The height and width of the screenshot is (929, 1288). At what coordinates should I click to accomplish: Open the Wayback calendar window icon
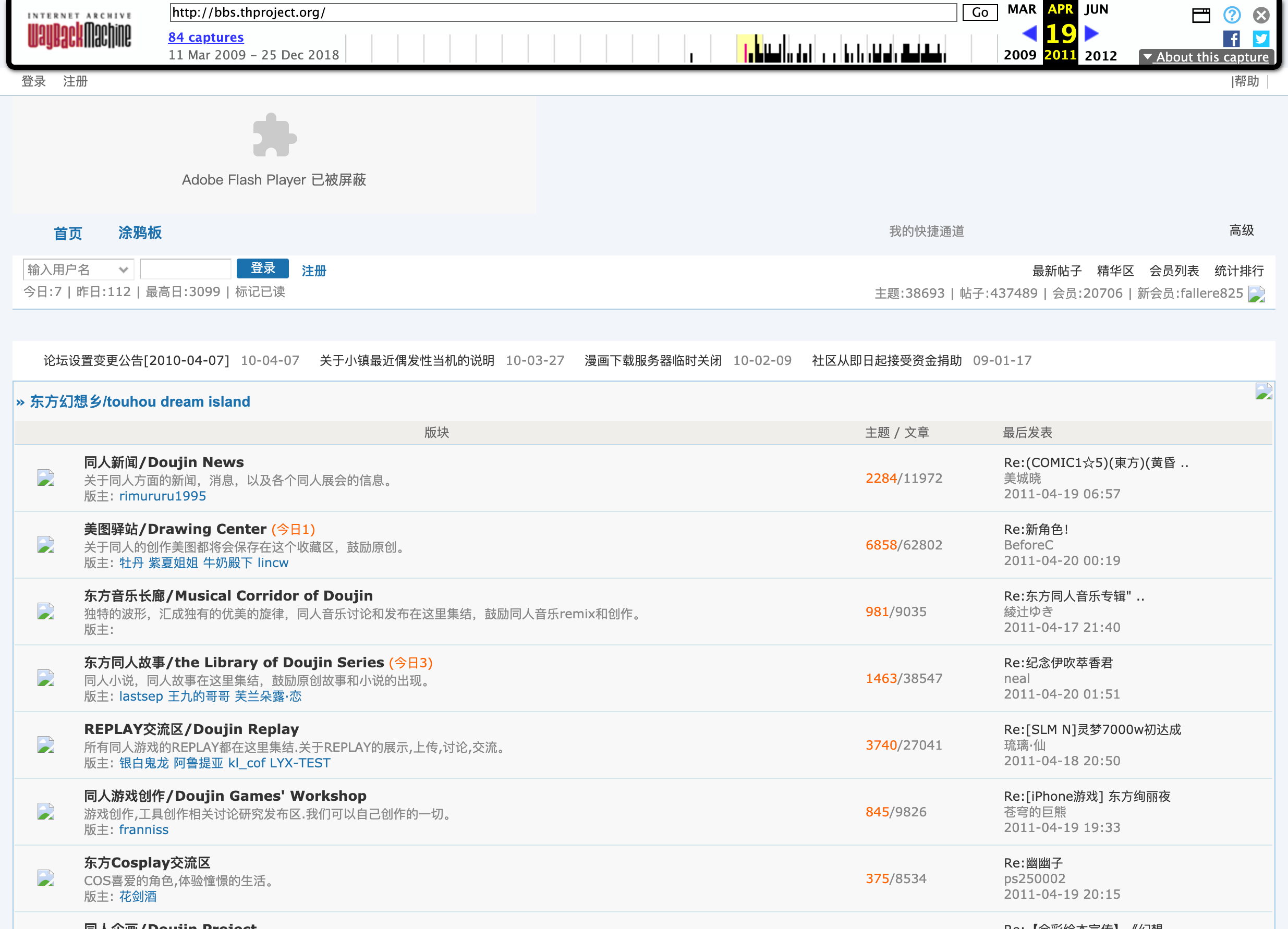[1200, 15]
